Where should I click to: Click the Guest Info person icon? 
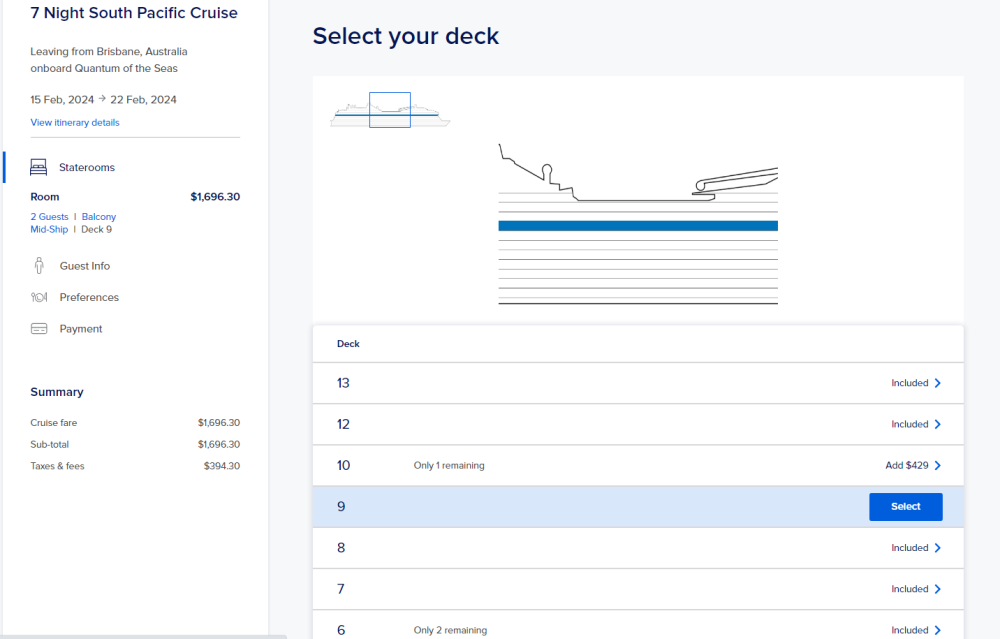[39, 266]
